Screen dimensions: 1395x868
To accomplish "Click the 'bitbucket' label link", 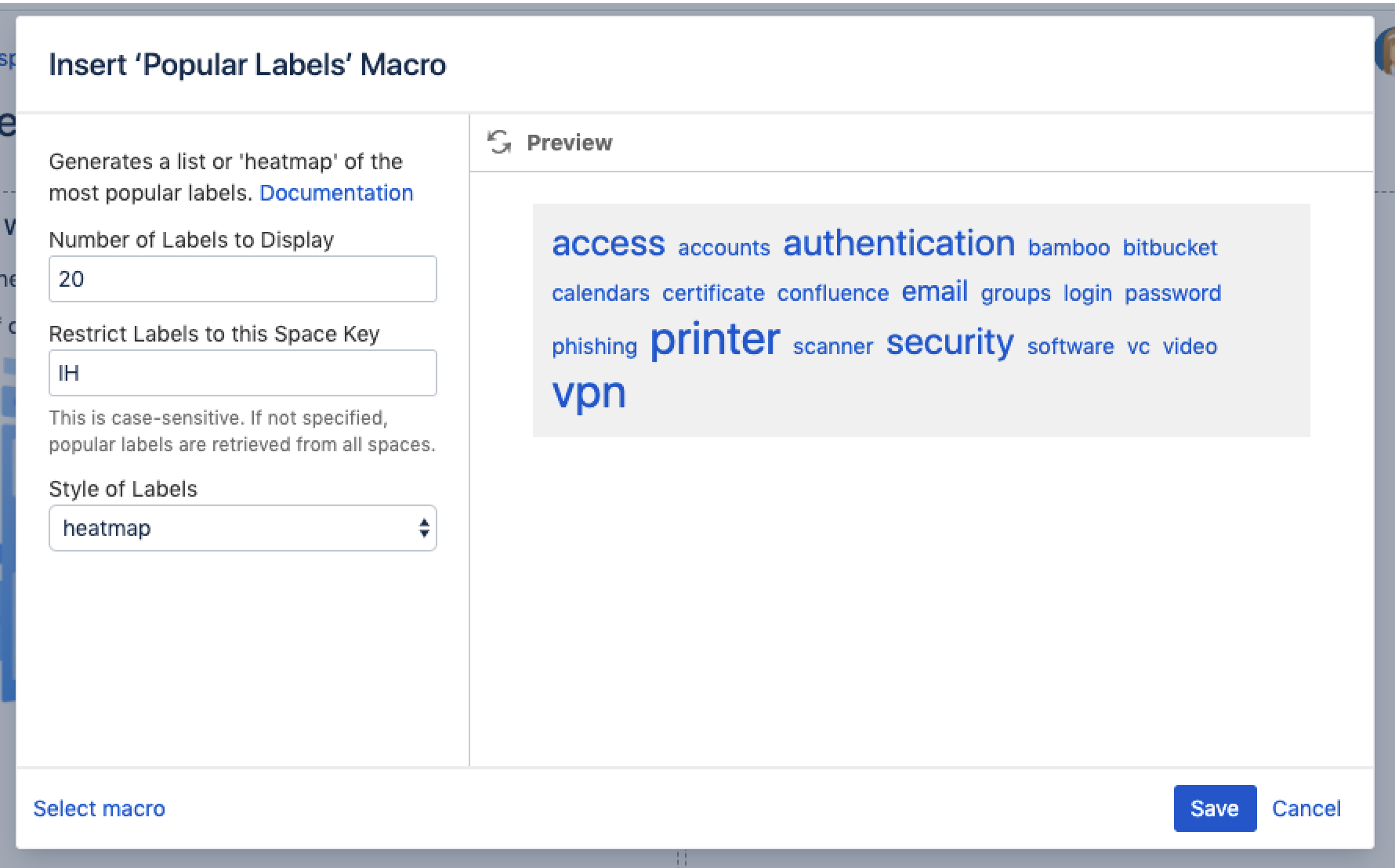I will pyautogui.click(x=1169, y=248).
